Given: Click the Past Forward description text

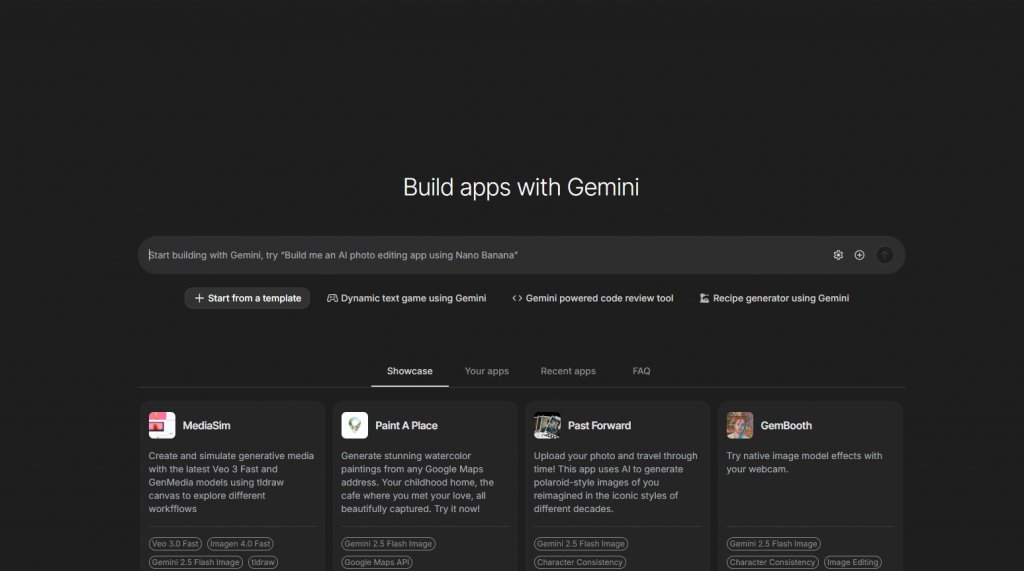Looking at the screenshot, I should tap(616, 482).
